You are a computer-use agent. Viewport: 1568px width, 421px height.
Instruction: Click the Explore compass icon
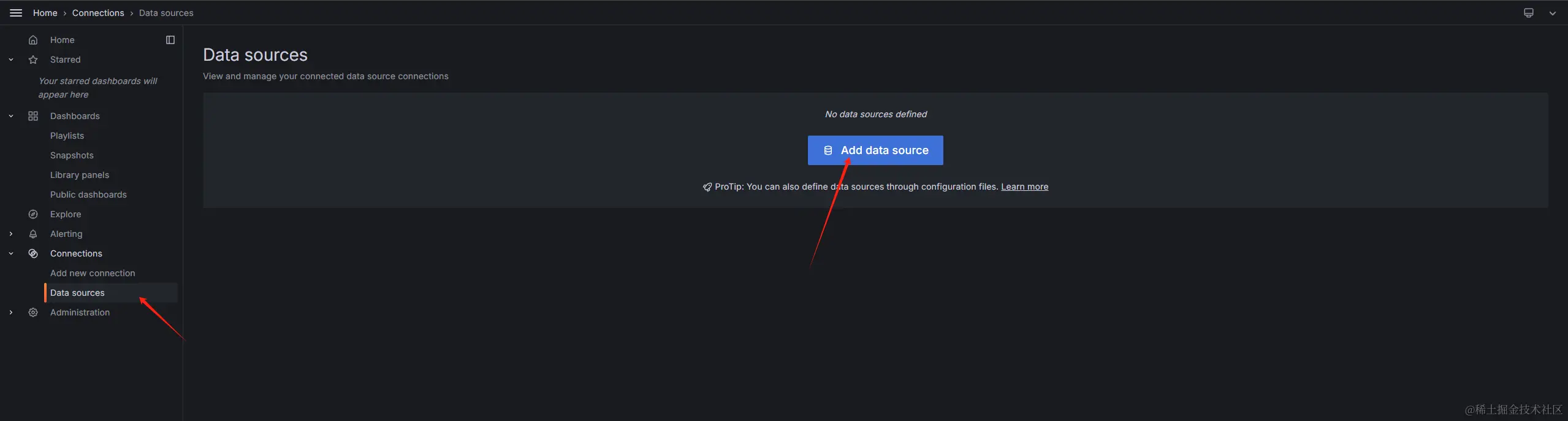point(33,214)
